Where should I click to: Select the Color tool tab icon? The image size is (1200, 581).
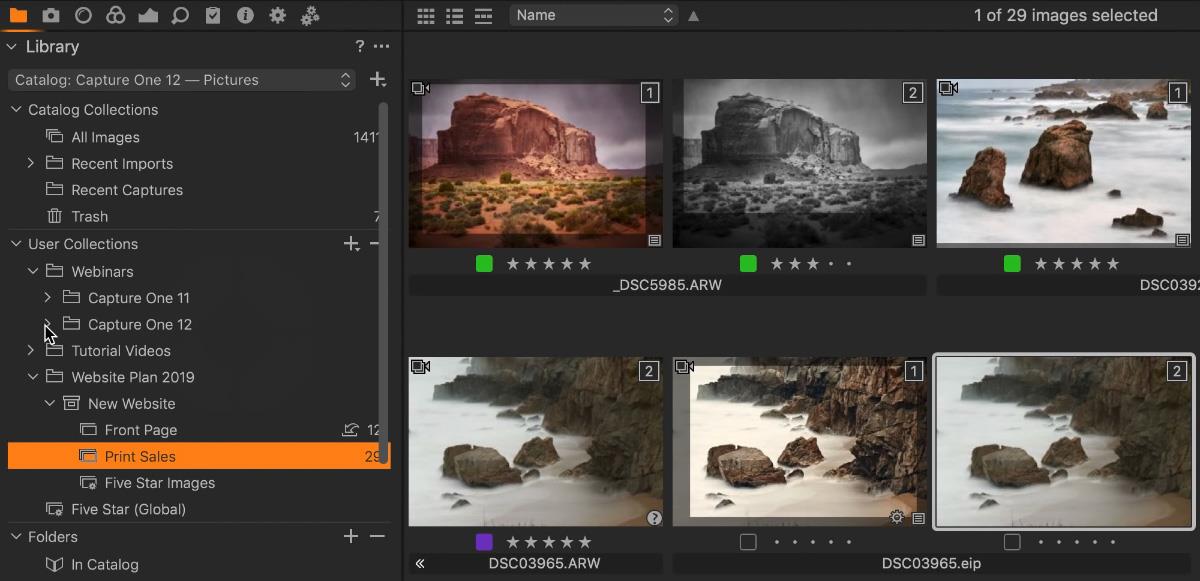click(116, 15)
